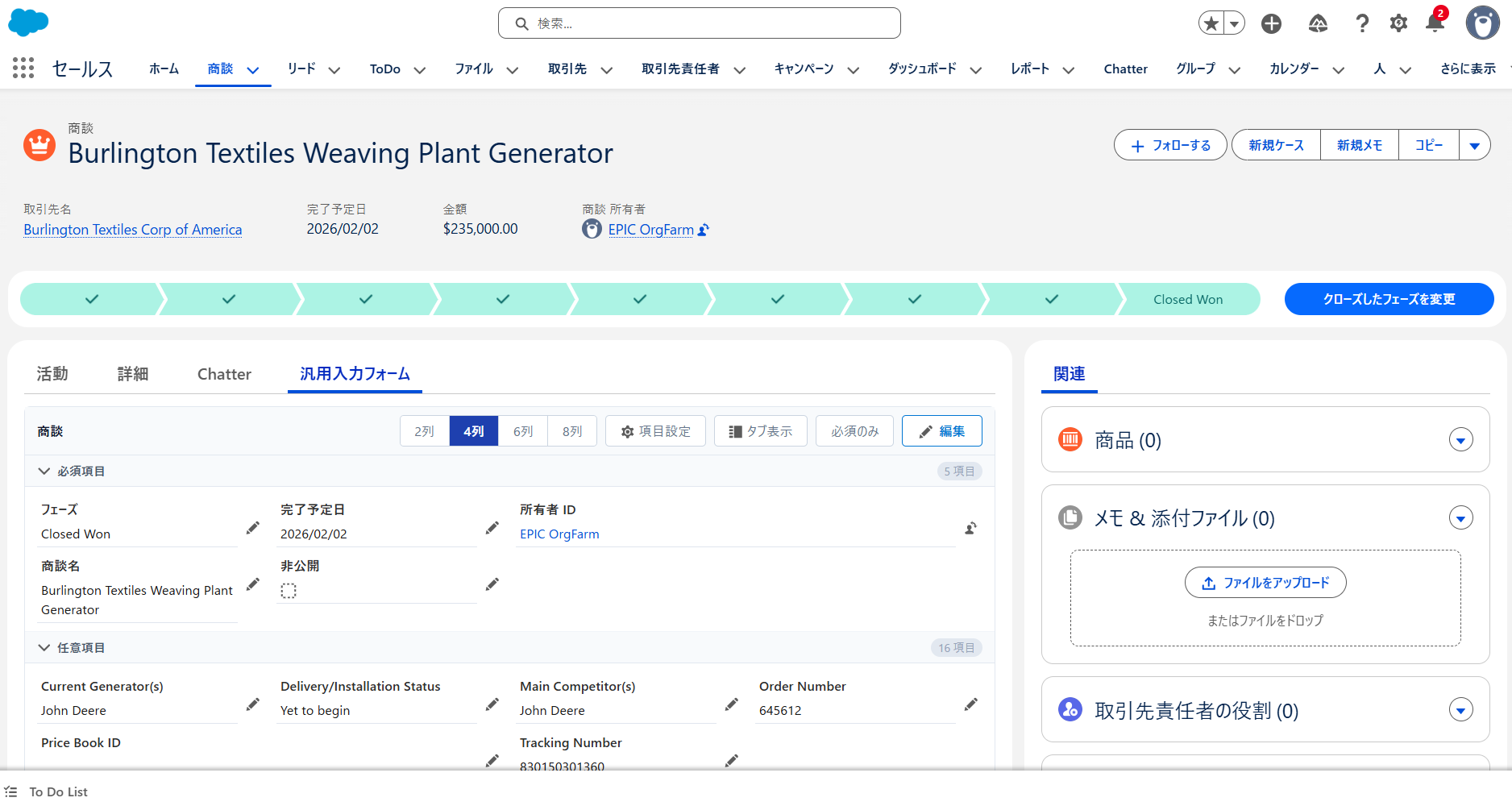Click the notifications bell icon
Image resolution: width=1512 pixels, height=806 pixels.
click(1435, 23)
